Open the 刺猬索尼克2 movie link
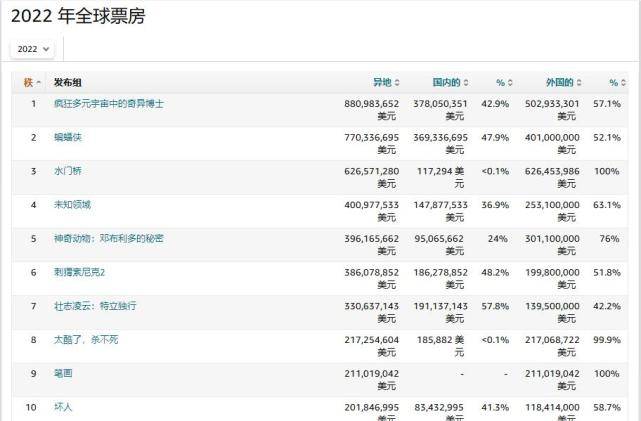Screen dimensions: 641x421 click(79, 272)
